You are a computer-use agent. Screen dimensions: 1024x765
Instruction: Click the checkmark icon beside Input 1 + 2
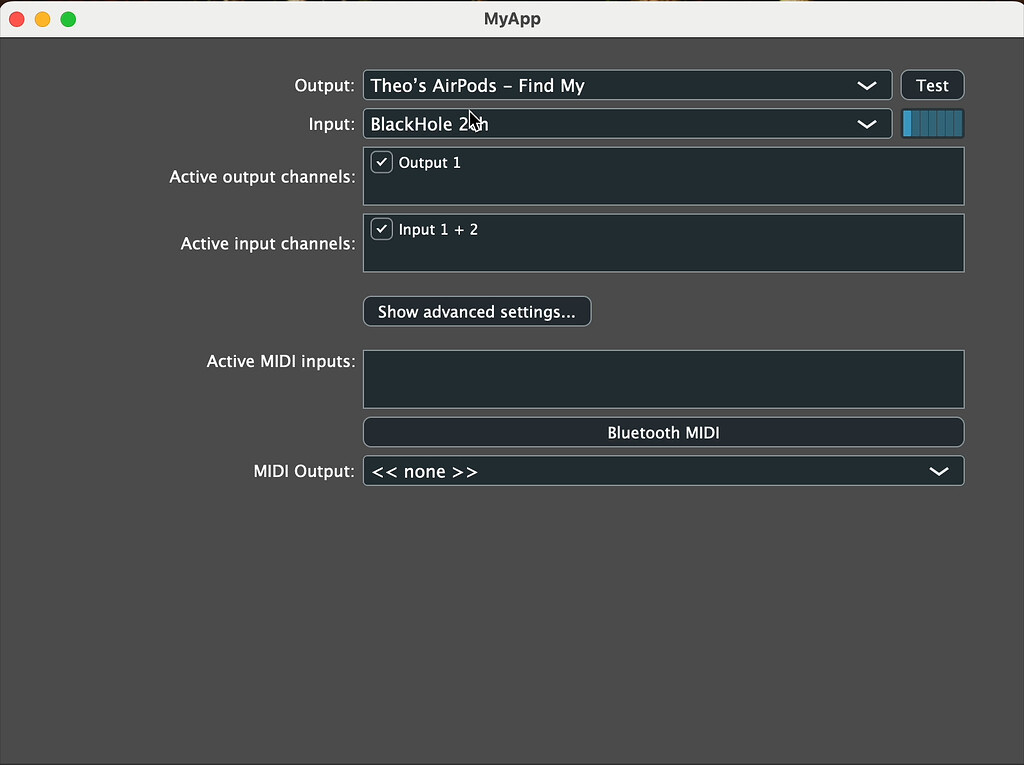coord(381,228)
